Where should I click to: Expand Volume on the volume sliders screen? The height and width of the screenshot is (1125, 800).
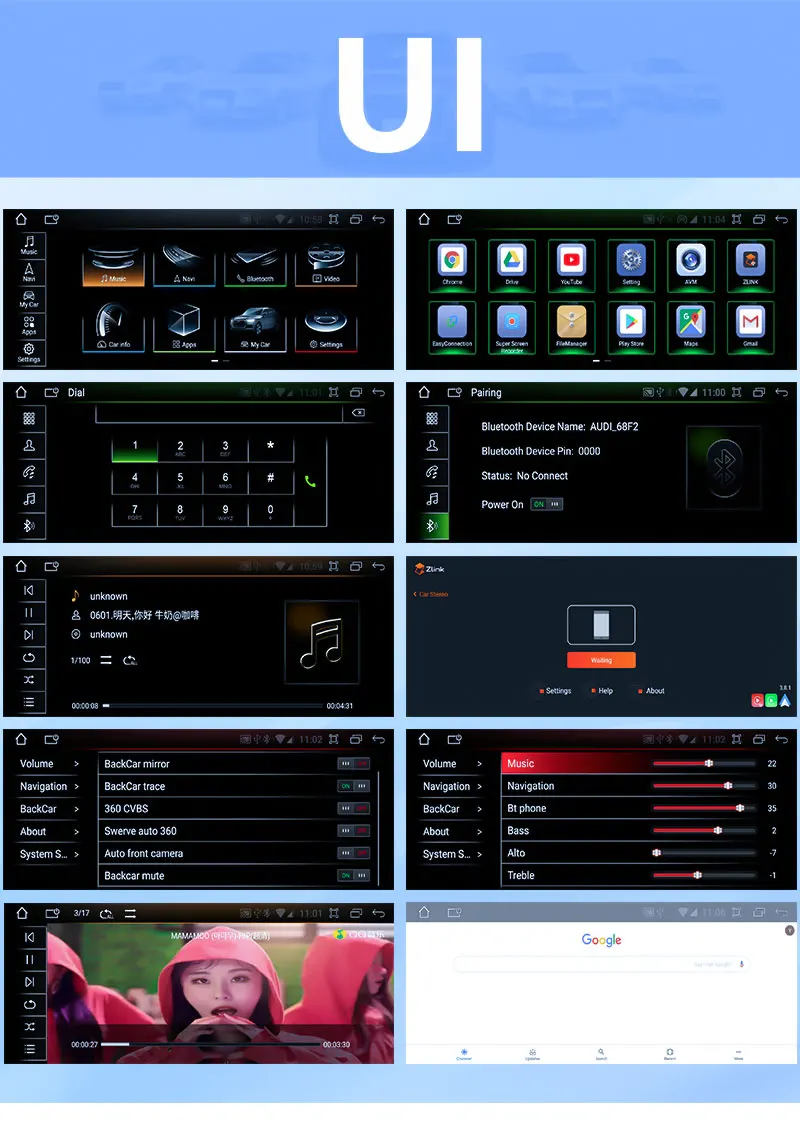click(452, 764)
